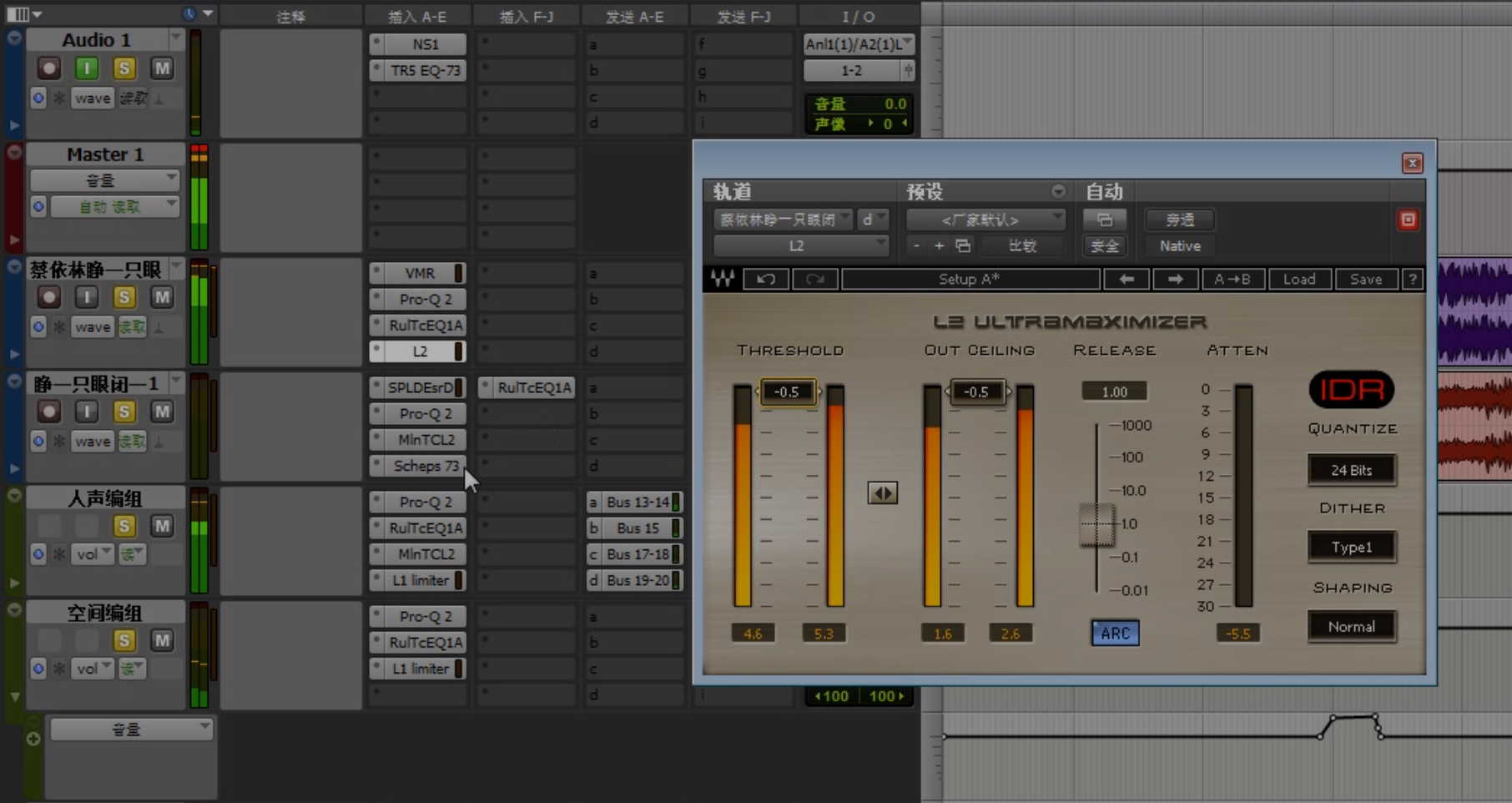Open the 24 Bits quantize dropdown
Viewport: 1512px width, 803px height.
coord(1351,471)
